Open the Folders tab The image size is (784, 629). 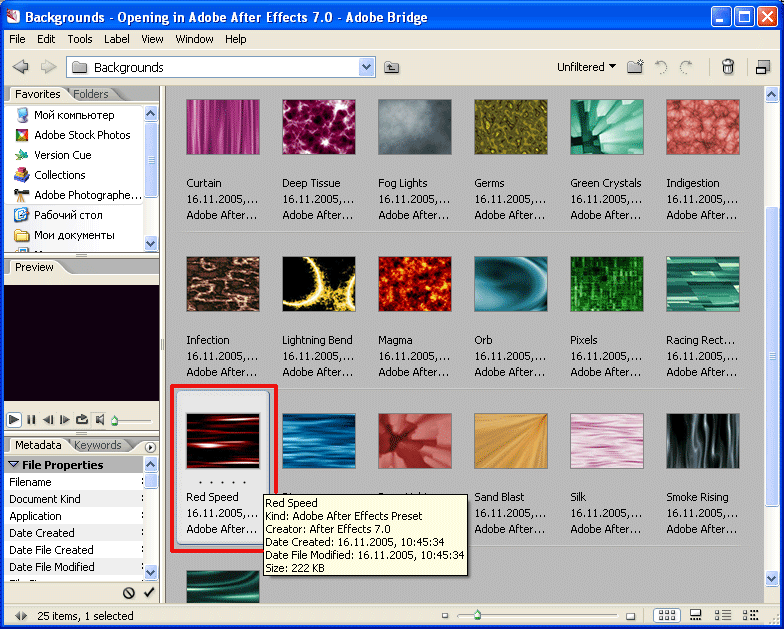(x=91, y=94)
